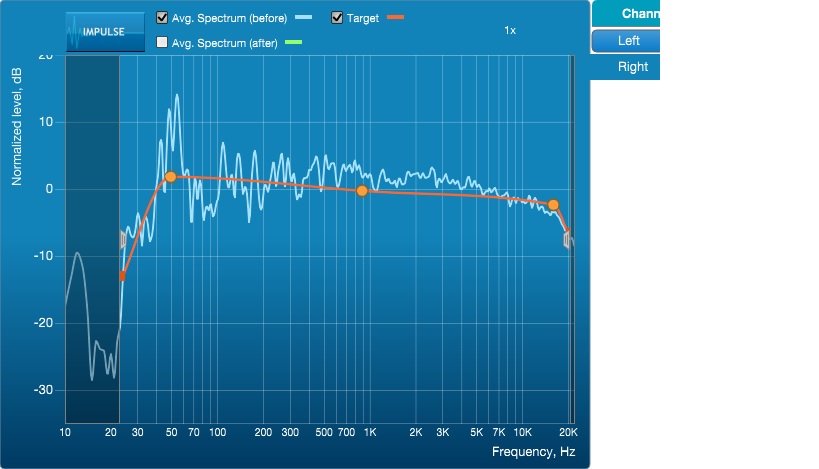Click the 20K frequency axis tick label
819x469 pixels.
[x=568, y=432]
